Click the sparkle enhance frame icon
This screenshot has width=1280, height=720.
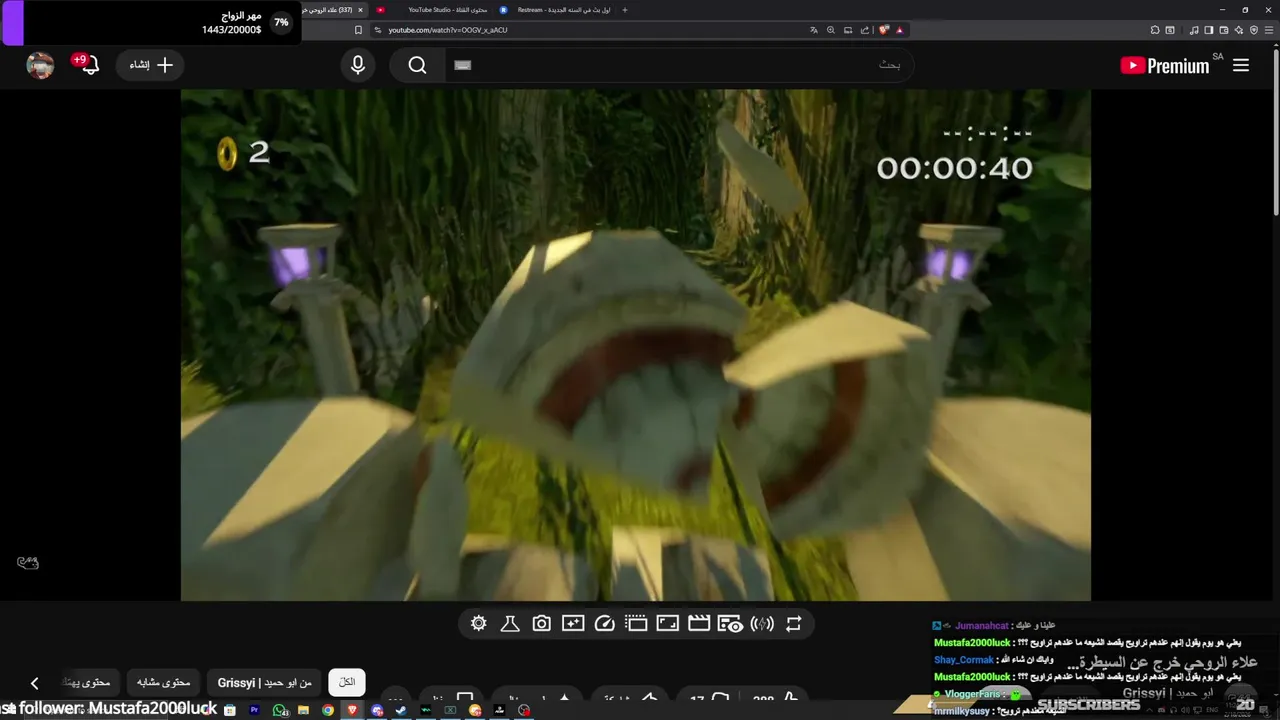point(573,624)
